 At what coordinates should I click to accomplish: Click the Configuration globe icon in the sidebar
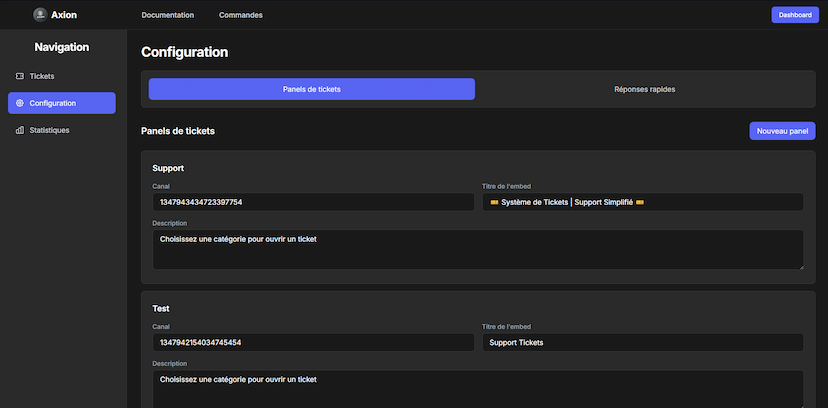point(20,103)
